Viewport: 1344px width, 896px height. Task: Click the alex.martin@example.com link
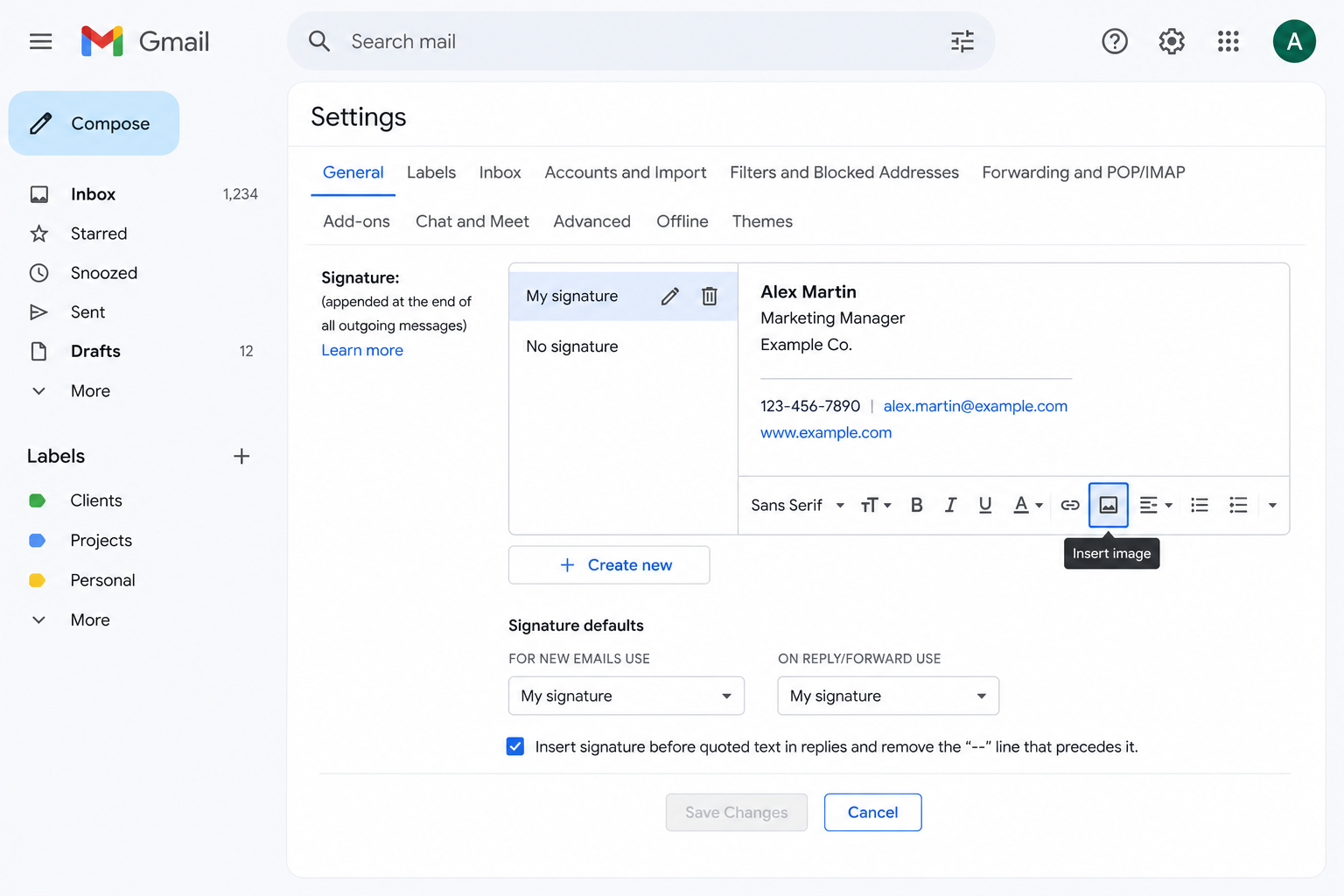pos(976,406)
